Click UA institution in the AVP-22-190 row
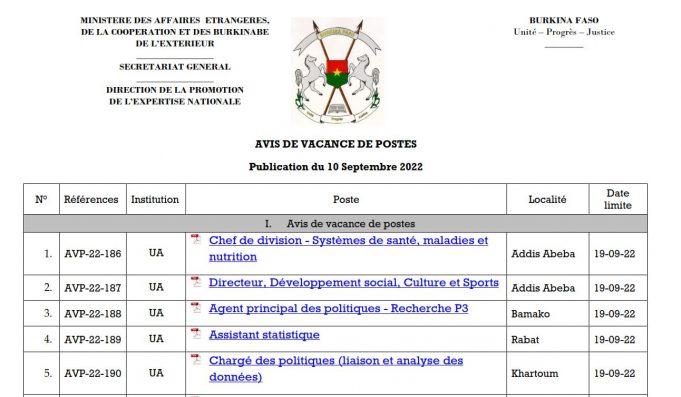 click(x=156, y=373)
